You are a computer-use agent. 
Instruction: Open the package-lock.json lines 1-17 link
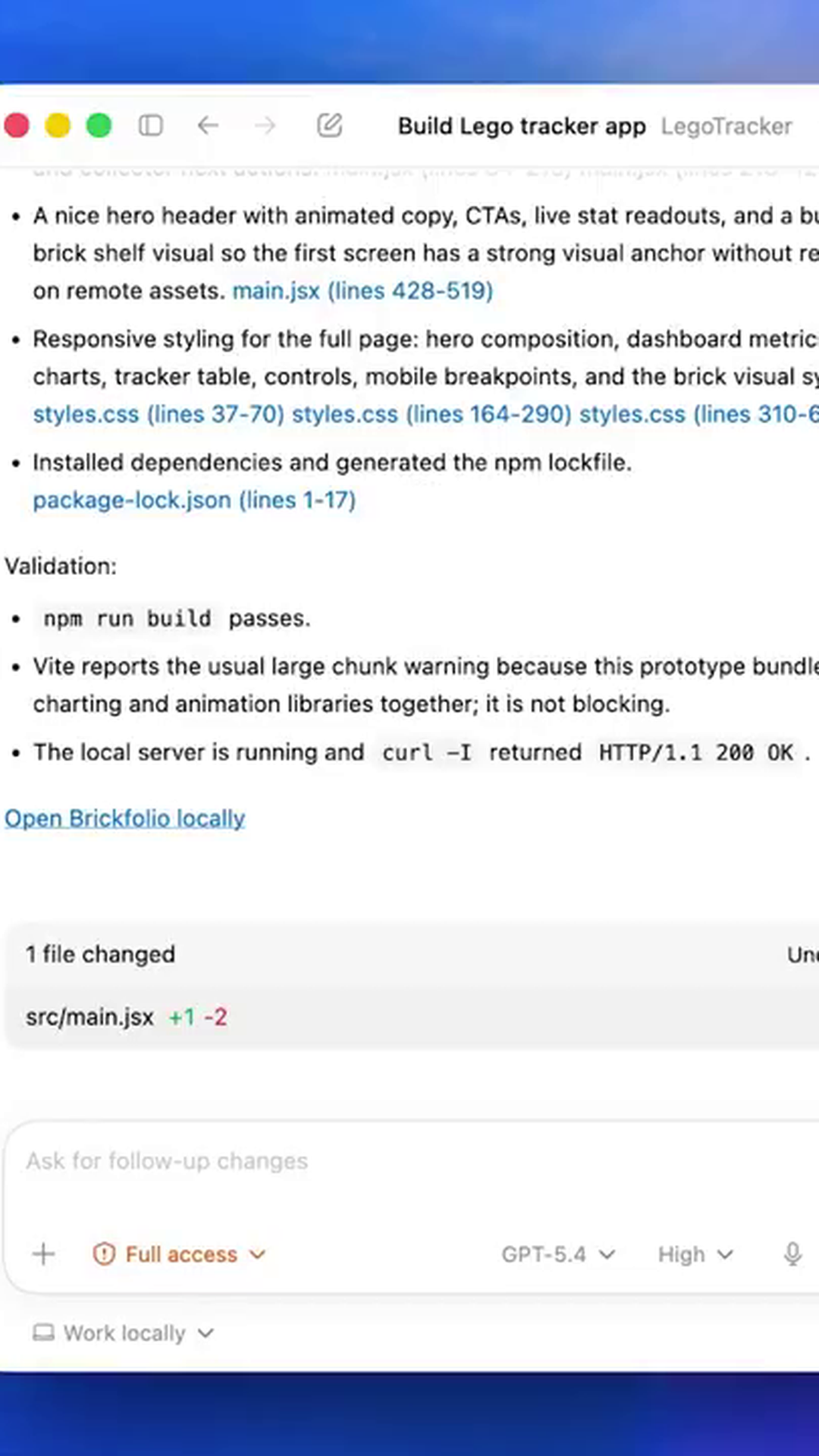tap(194, 500)
